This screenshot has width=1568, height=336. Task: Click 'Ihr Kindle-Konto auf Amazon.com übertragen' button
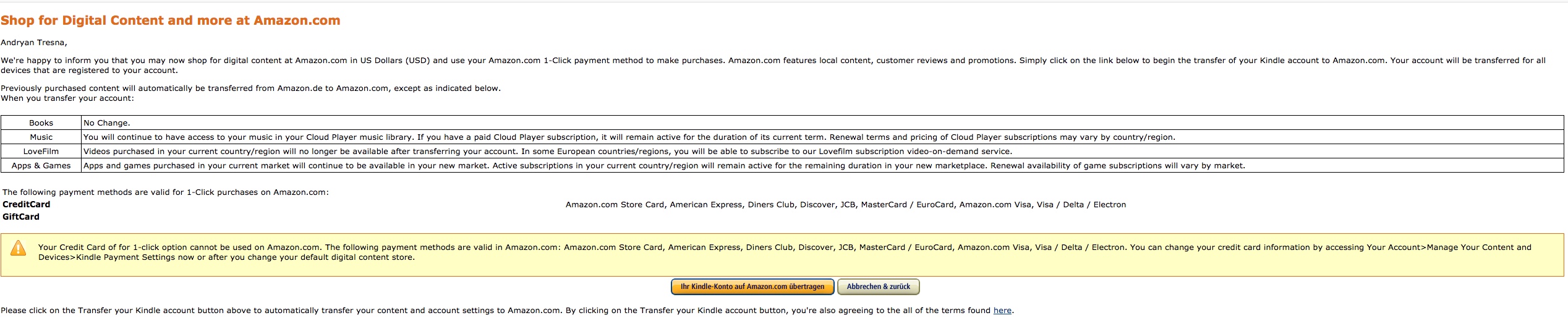[x=752, y=286]
